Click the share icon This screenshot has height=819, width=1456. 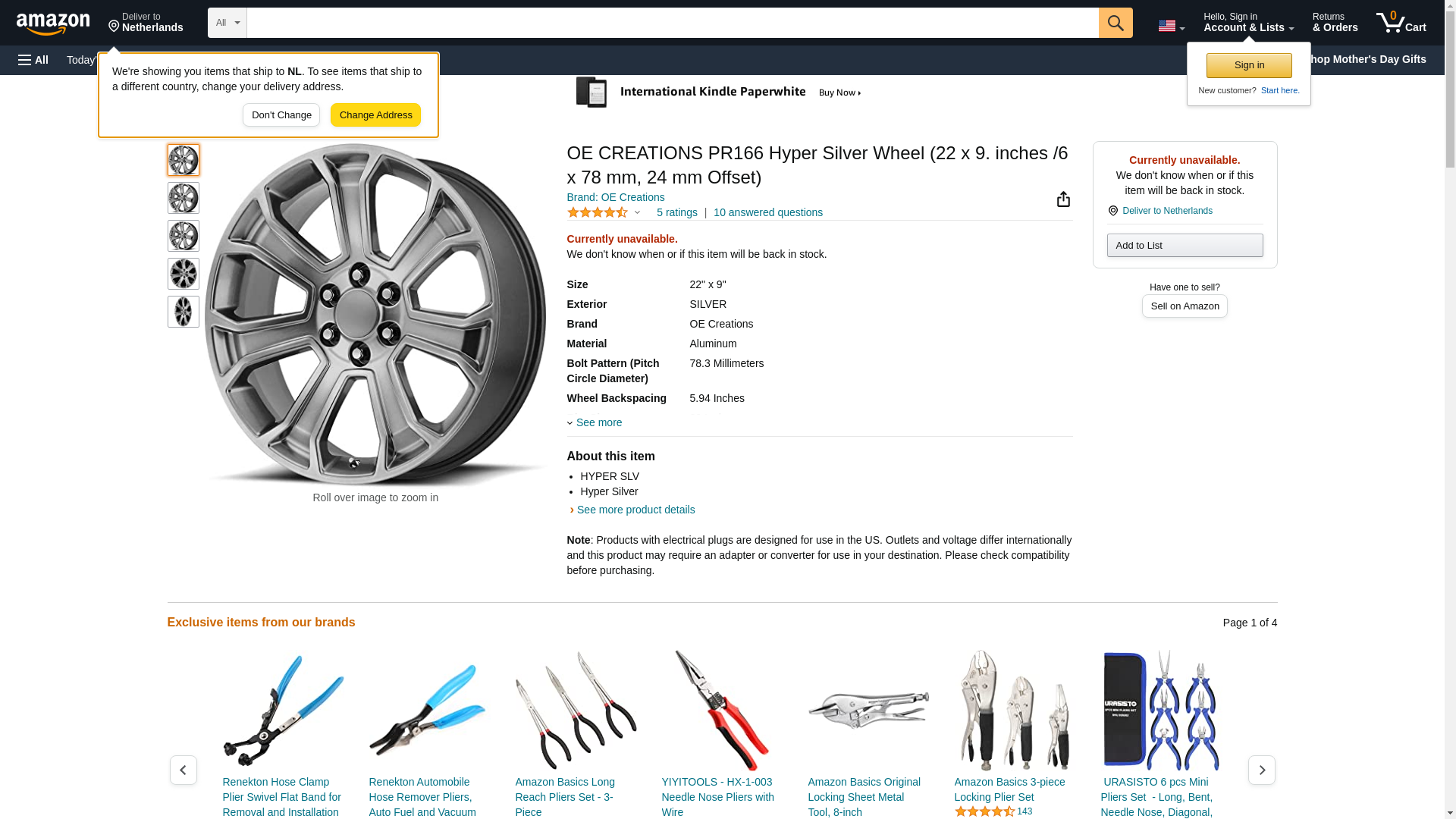click(1063, 199)
